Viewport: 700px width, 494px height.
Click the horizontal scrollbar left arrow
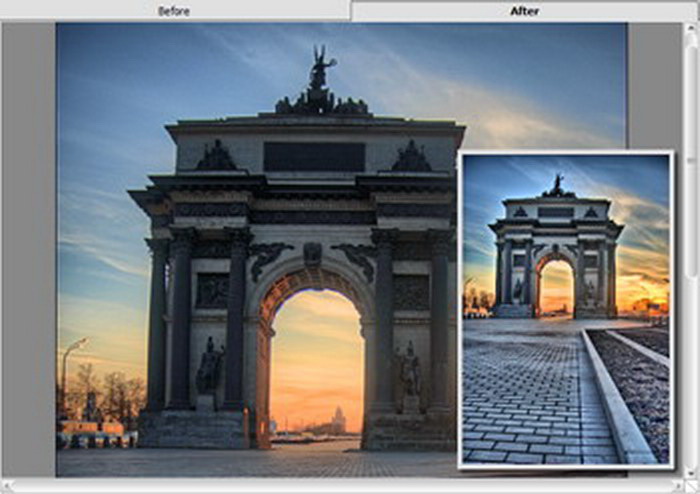pyautogui.click(x=6, y=486)
